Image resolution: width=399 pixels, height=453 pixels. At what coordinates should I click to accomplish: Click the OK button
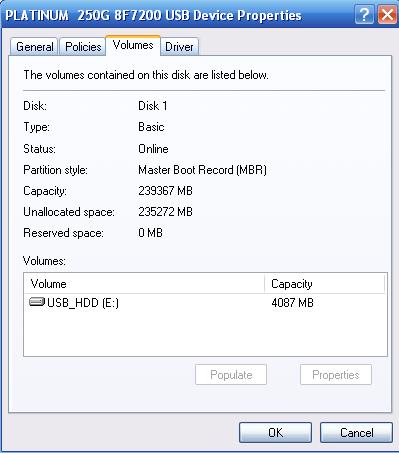pyautogui.click(x=275, y=433)
